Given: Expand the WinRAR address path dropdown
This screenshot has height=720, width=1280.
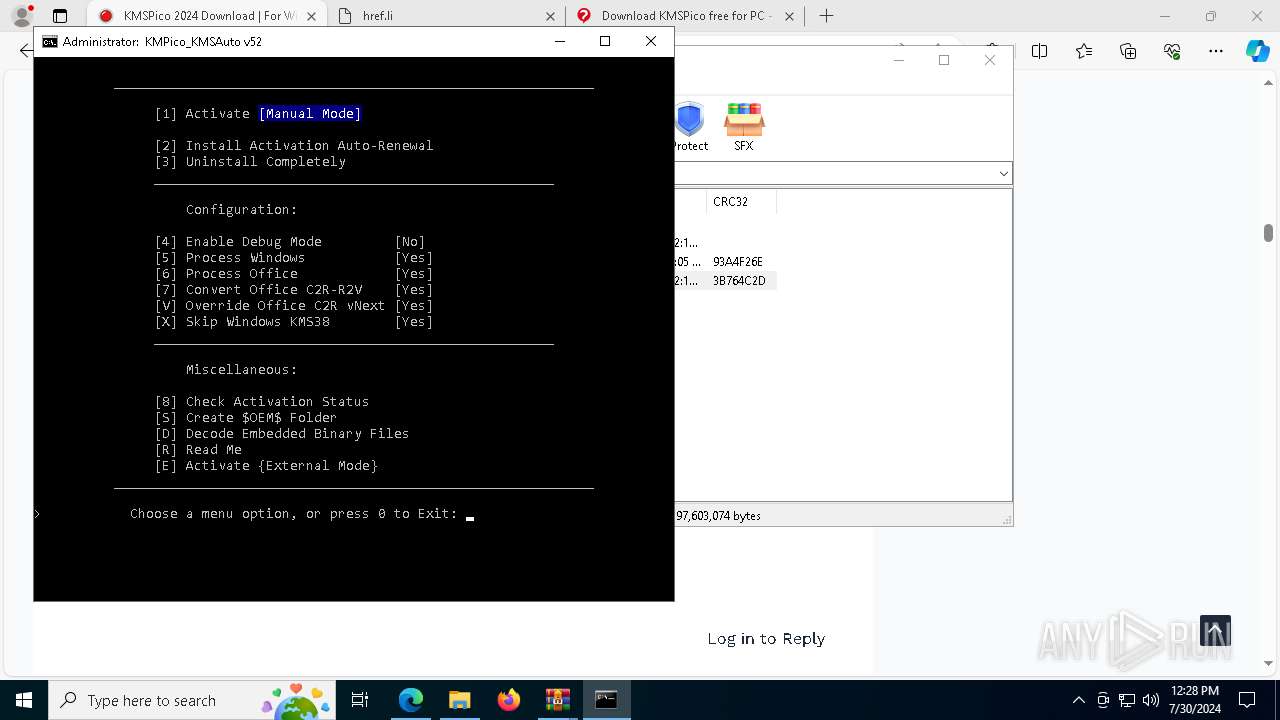Looking at the screenshot, I should 1004,174.
